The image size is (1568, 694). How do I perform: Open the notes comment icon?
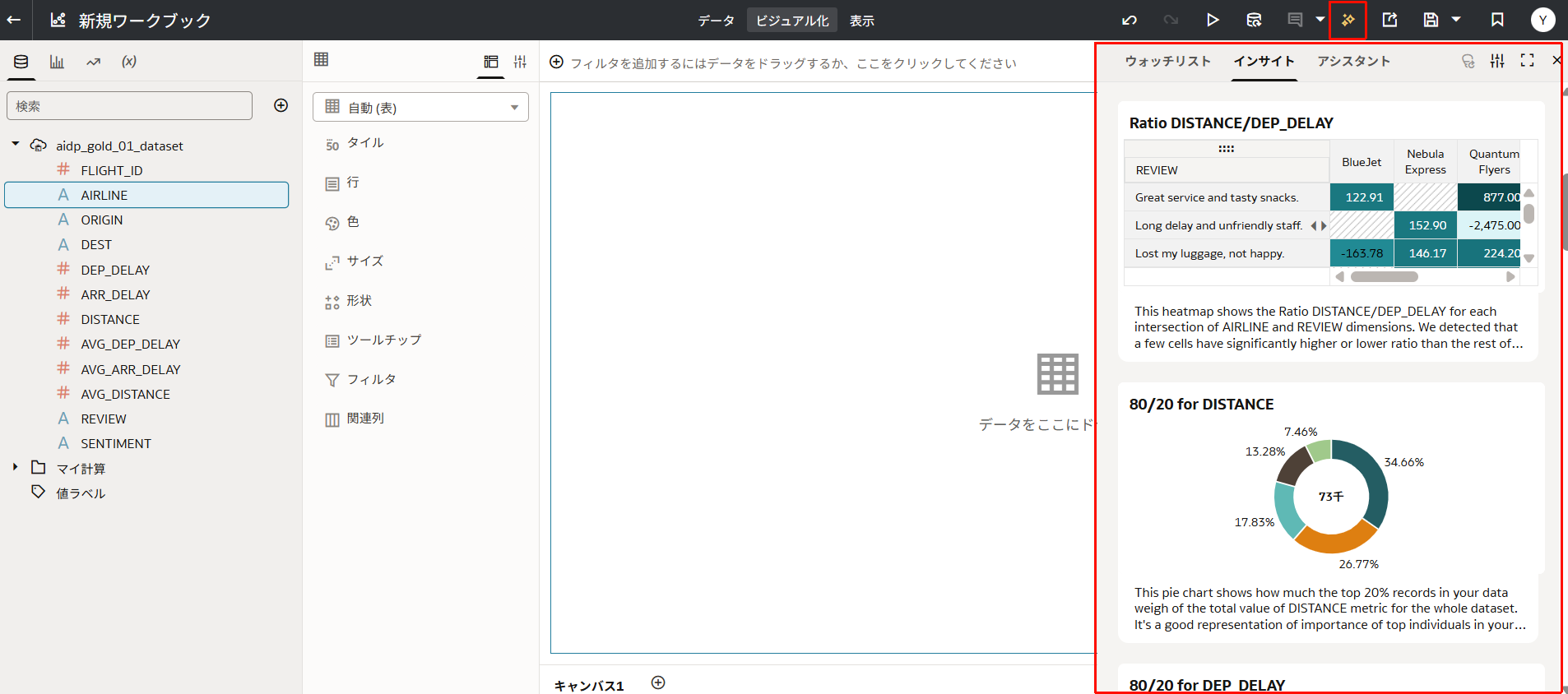click(x=1295, y=20)
